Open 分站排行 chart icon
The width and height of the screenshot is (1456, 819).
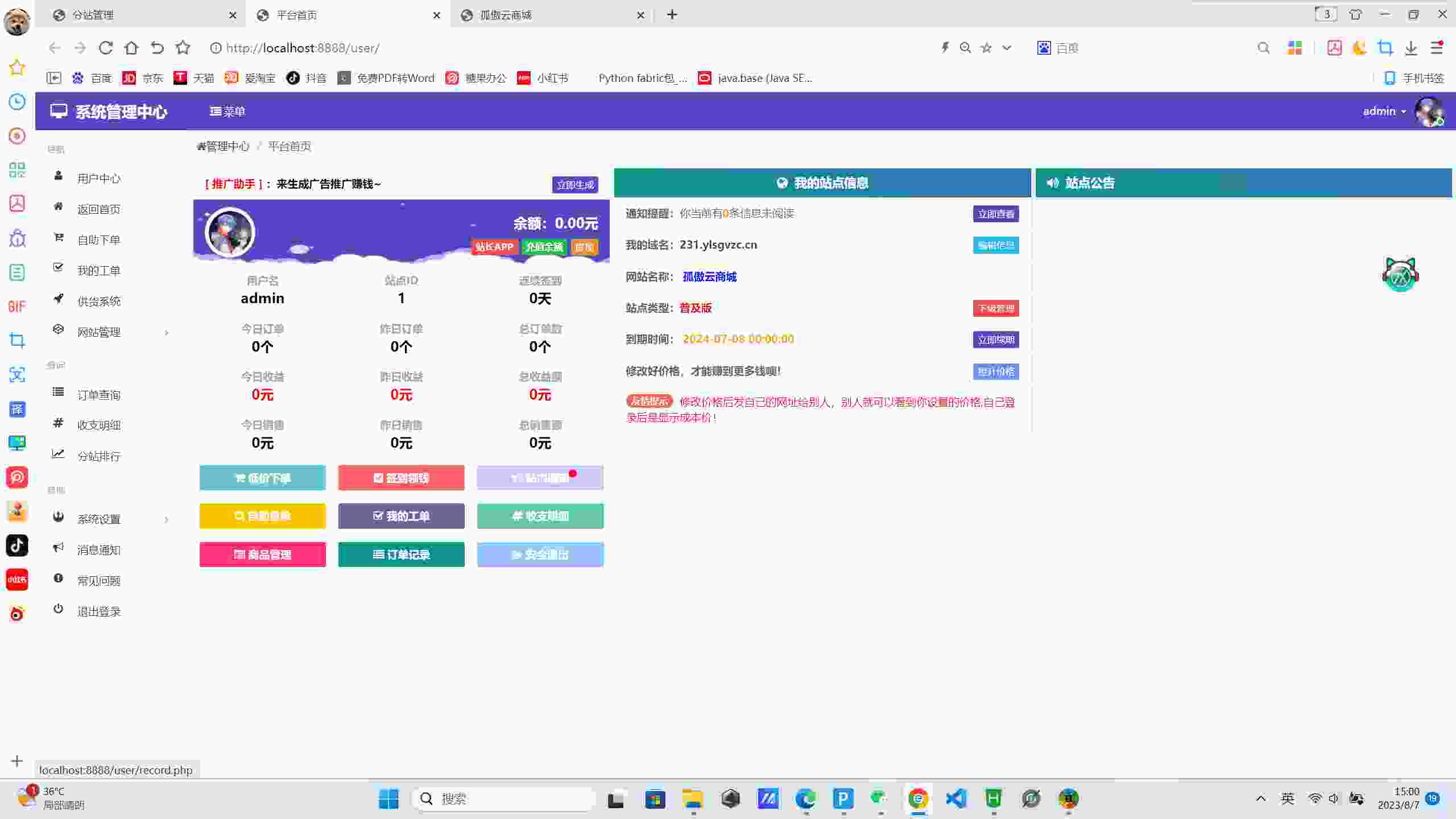click(x=58, y=453)
